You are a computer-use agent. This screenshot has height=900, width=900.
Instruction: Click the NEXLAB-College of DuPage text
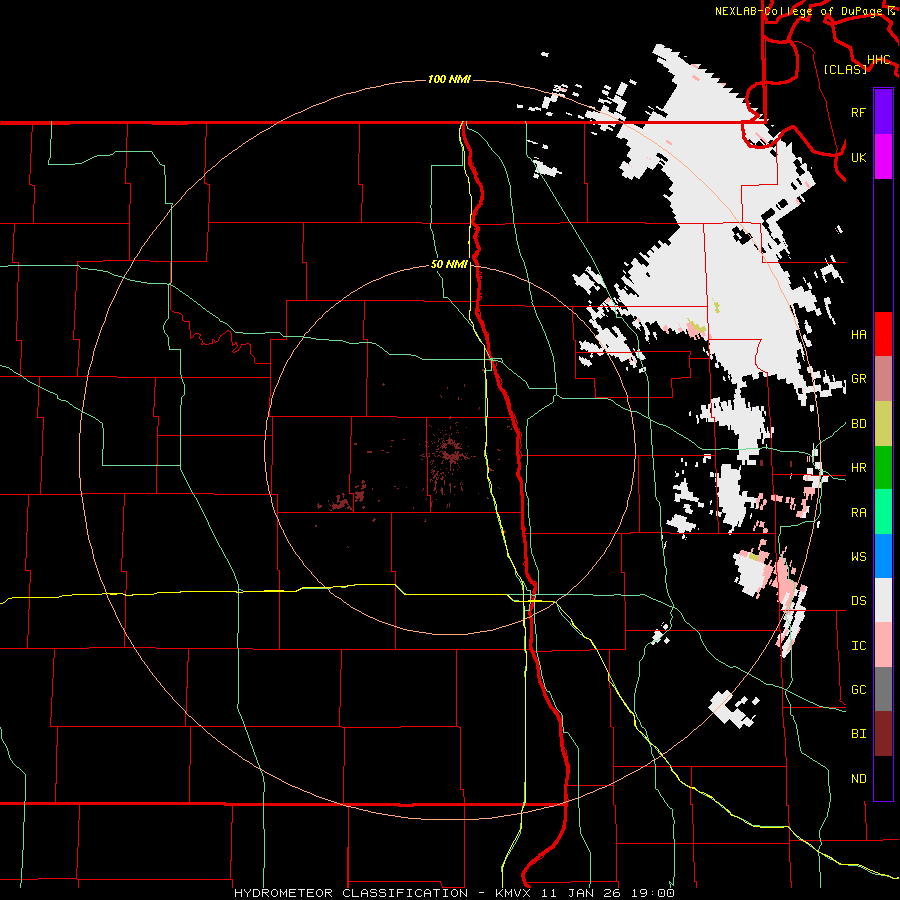pos(801,11)
